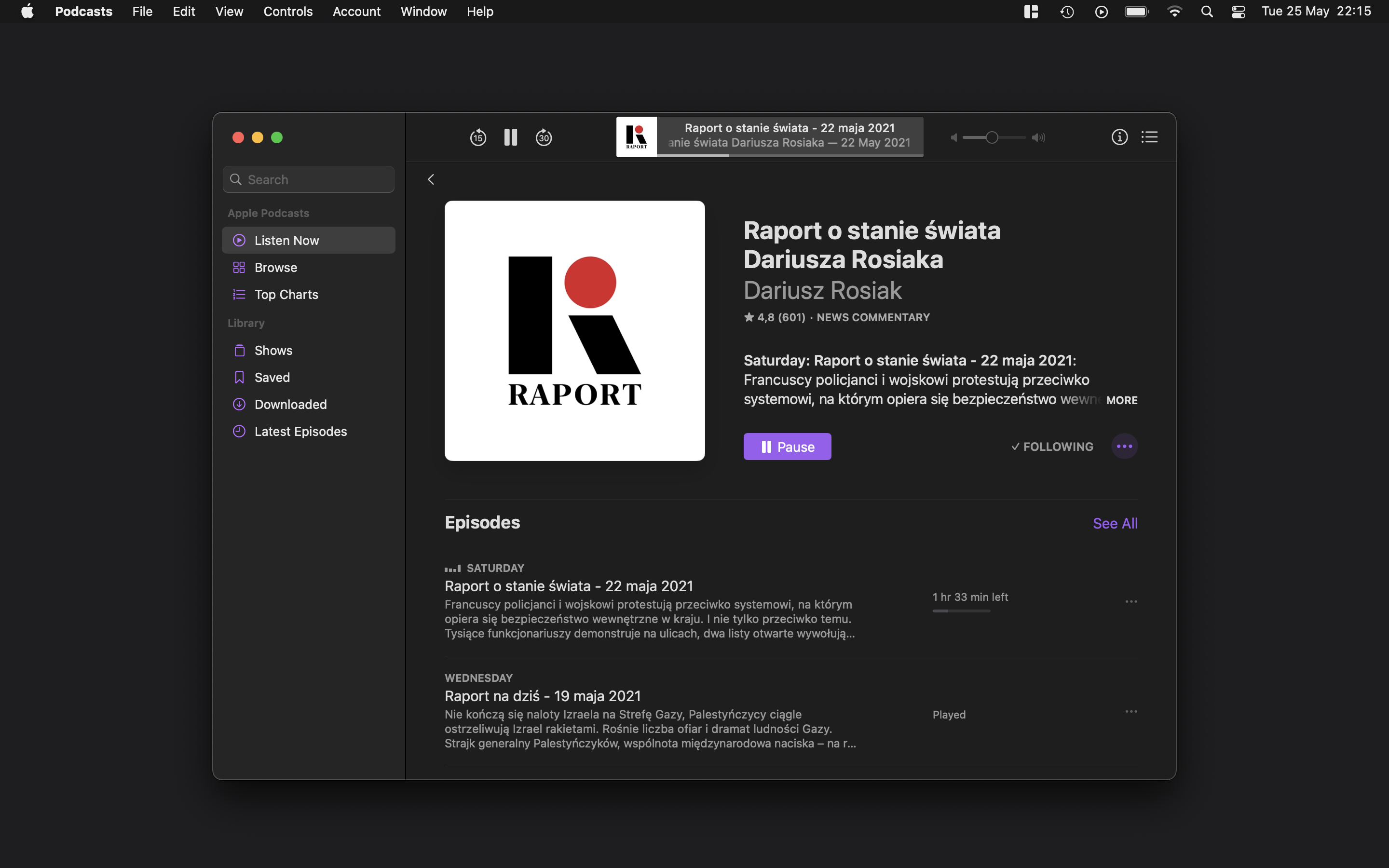The width and height of the screenshot is (1389, 868).
Task: Open Spotlight search in menu bar
Action: tap(1207, 12)
